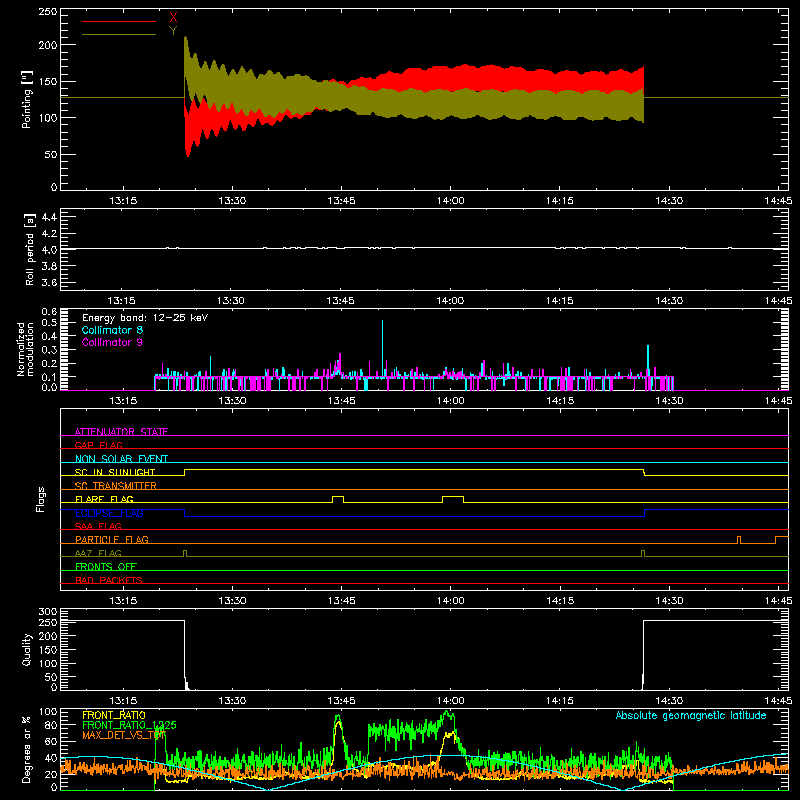The width and height of the screenshot is (800, 800).
Task: Click the red X legend label
Action: (173, 18)
